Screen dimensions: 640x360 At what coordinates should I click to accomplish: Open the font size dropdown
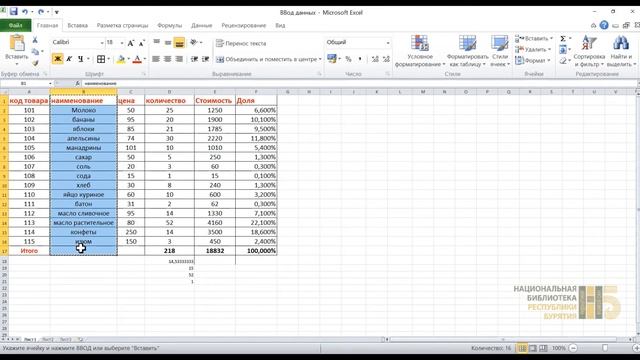pos(122,42)
